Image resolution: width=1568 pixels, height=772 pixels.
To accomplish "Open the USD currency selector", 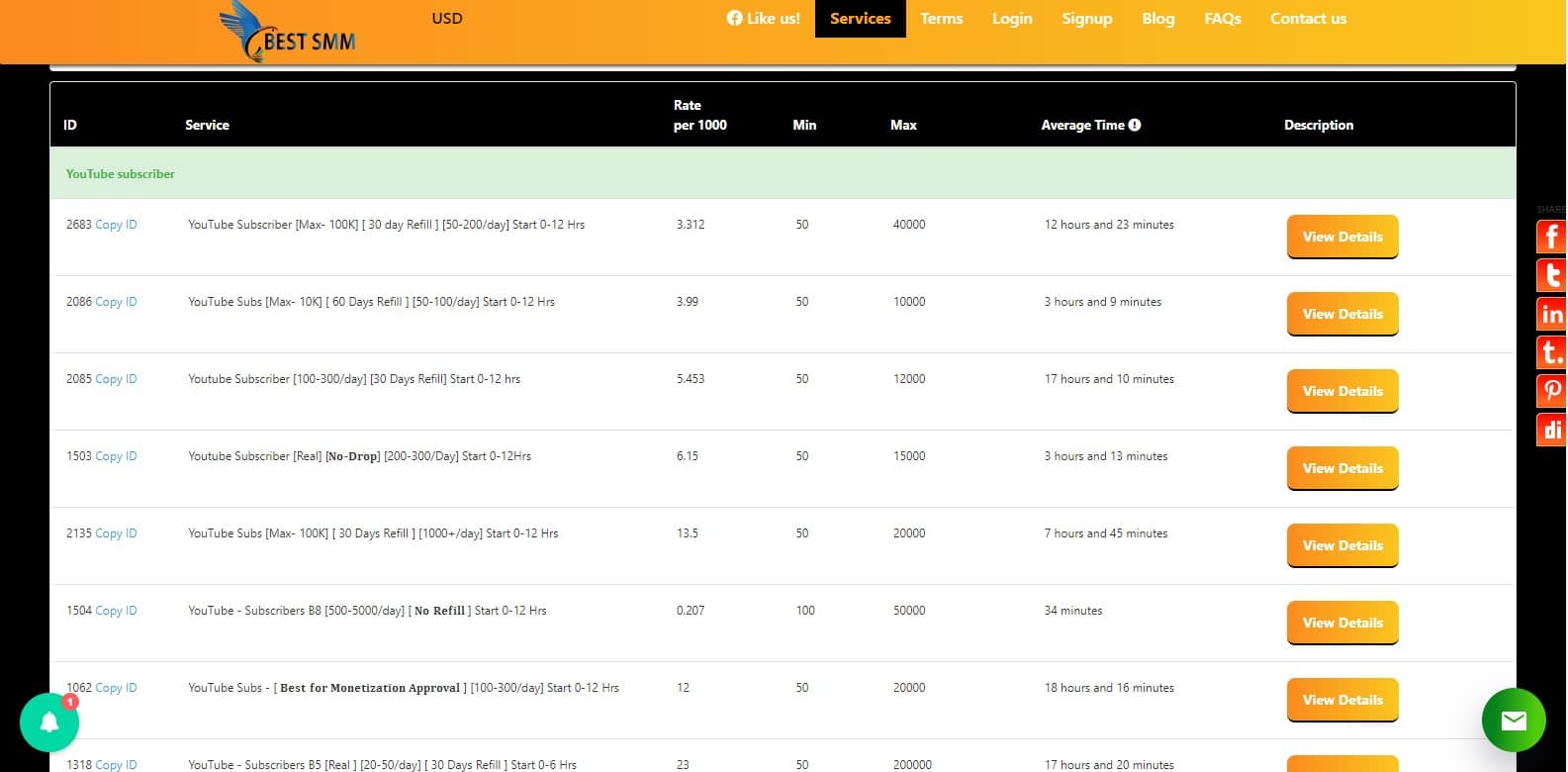I will click(x=447, y=19).
